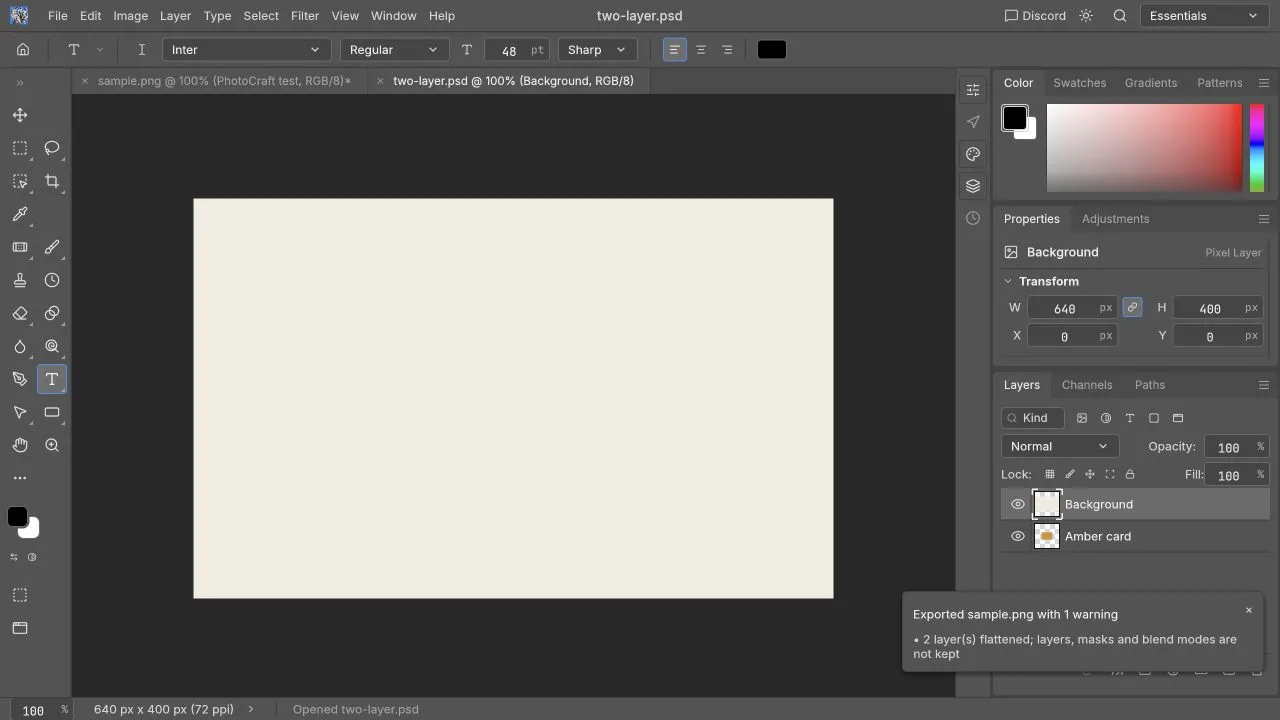Select the Brush tool
This screenshot has height=720, width=1280.
coord(52,247)
